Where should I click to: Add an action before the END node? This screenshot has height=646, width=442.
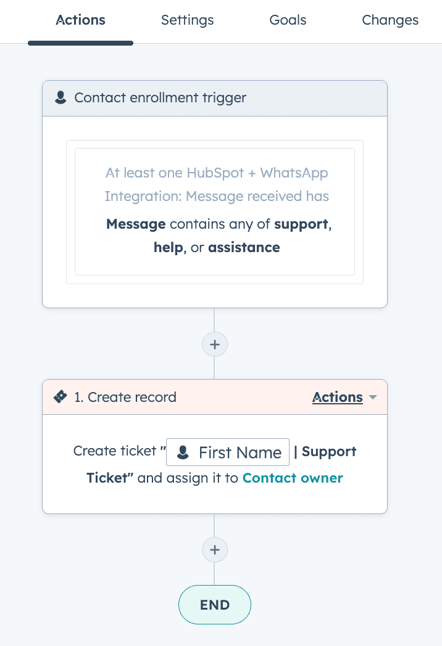pyautogui.click(x=215, y=550)
